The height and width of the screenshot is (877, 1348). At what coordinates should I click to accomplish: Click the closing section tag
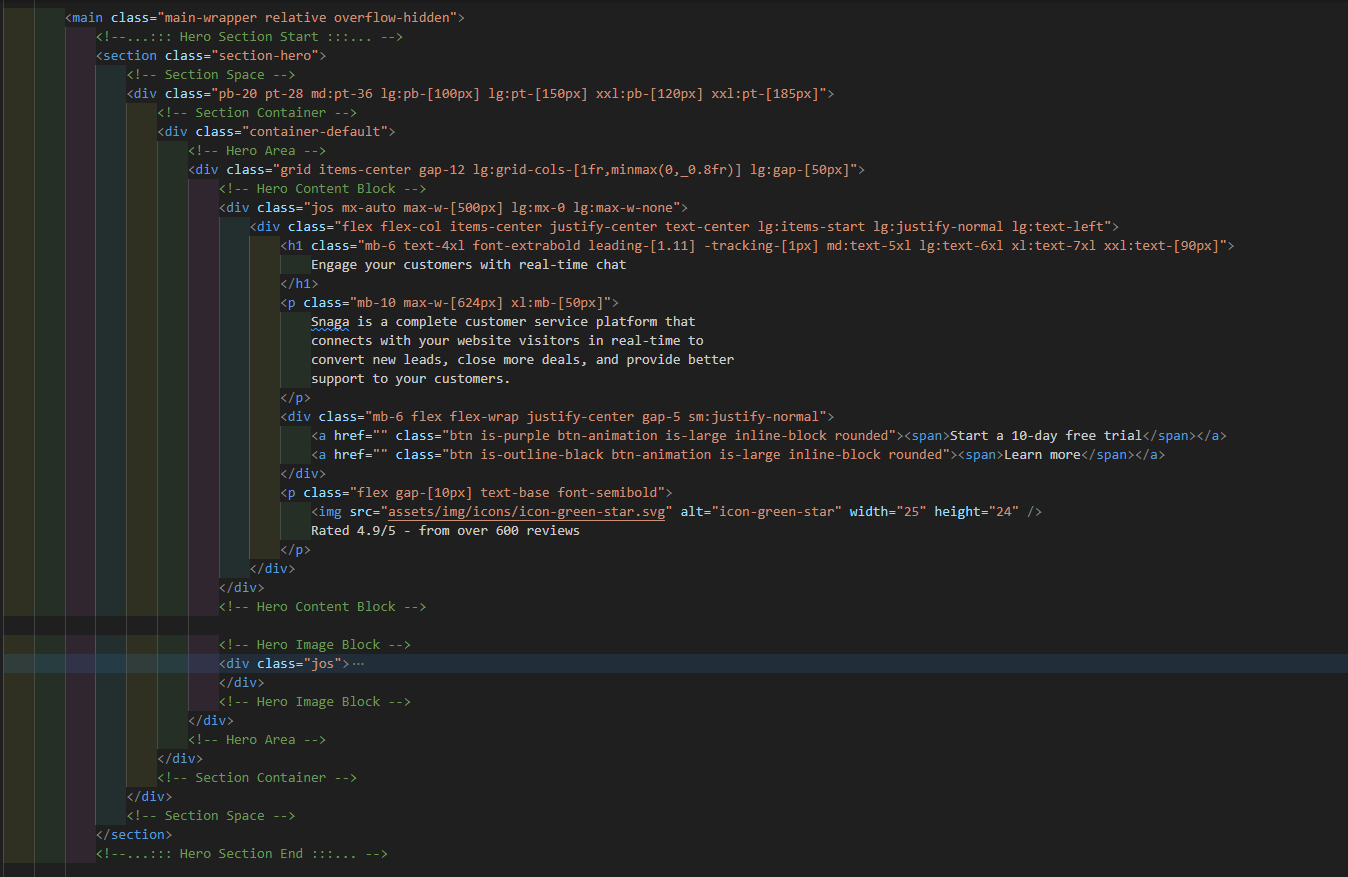[134, 834]
